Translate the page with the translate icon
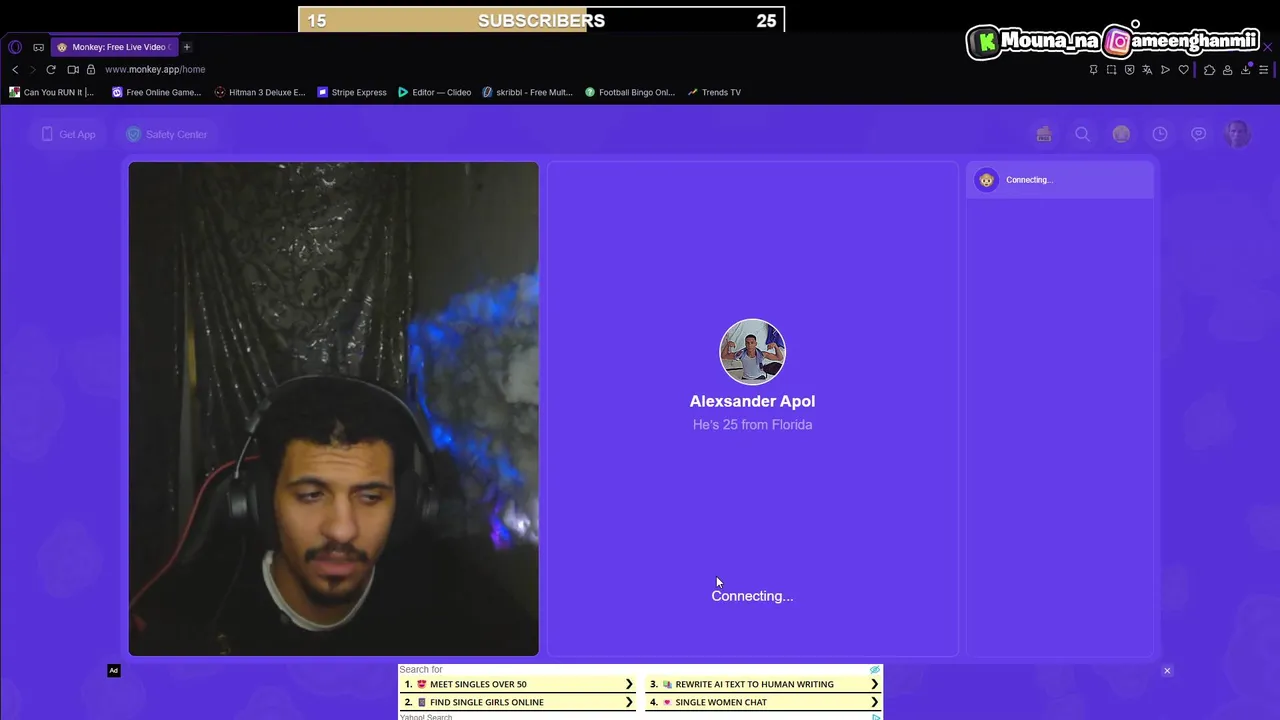The image size is (1280, 720). coord(1147,70)
